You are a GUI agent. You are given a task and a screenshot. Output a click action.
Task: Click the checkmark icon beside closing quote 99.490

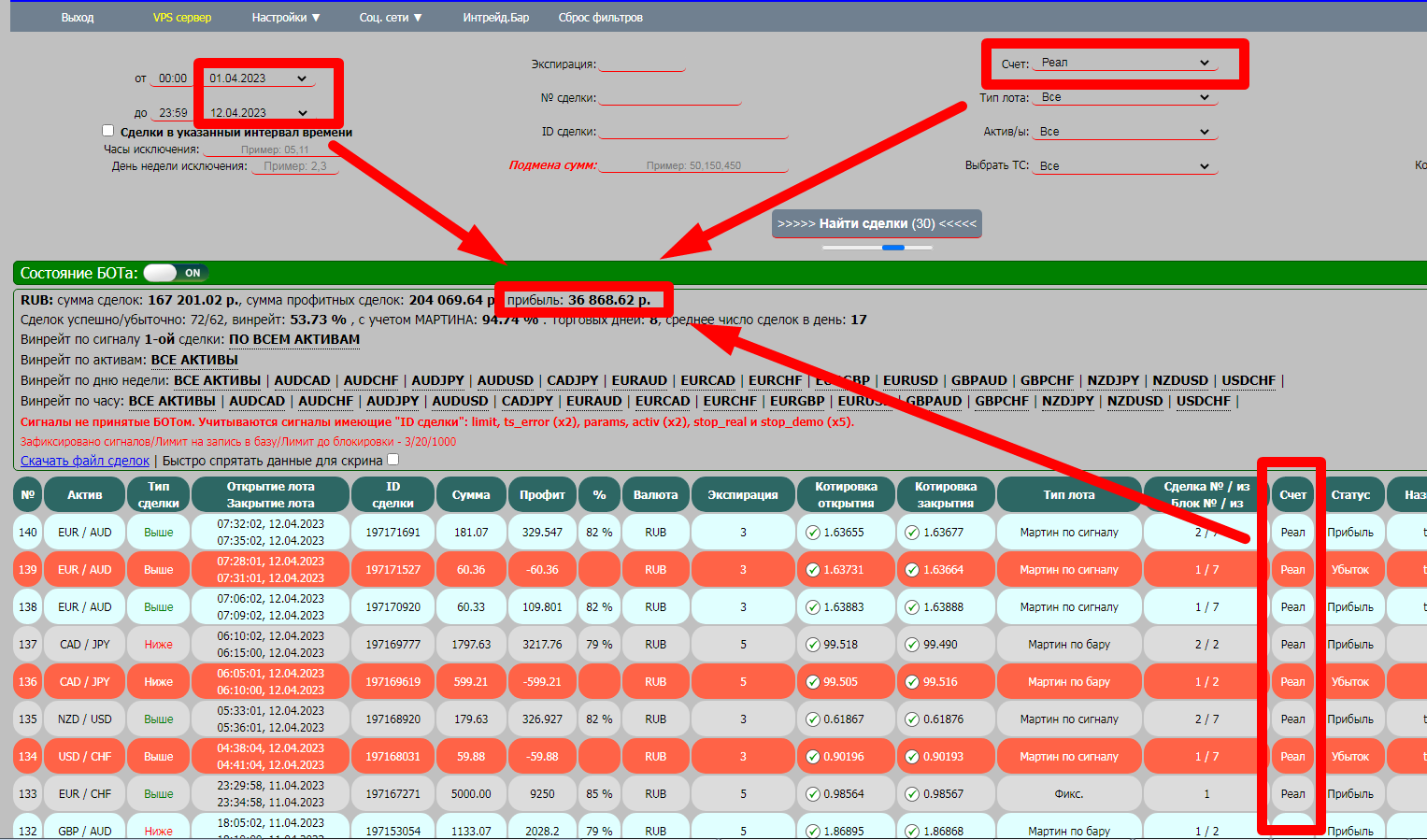click(x=912, y=645)
